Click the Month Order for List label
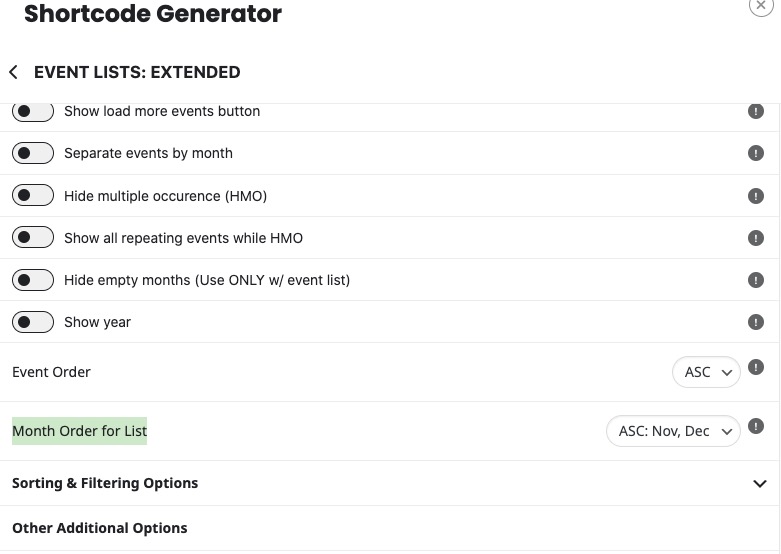The width and height of the screenshot is (781, 554). 80,431
